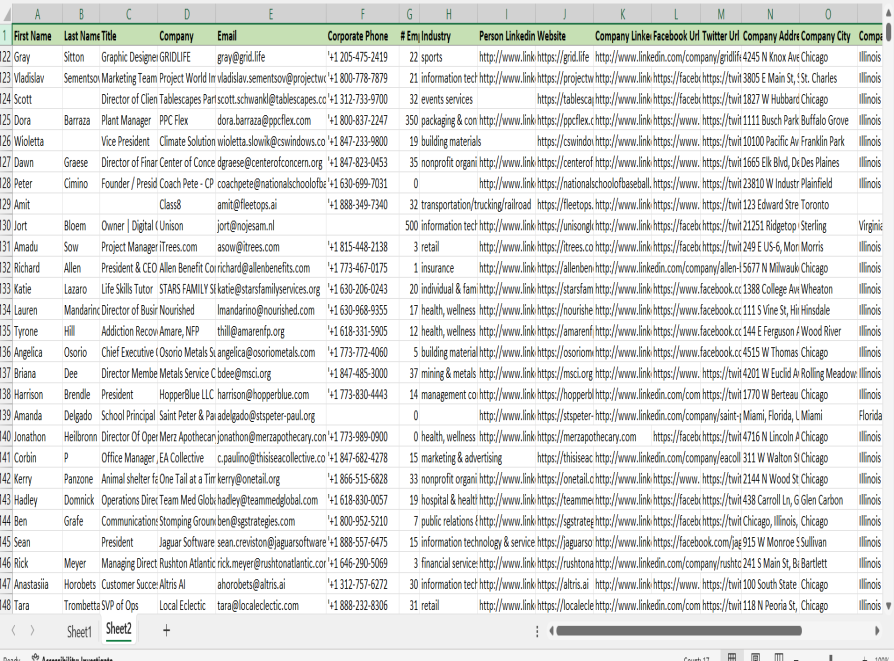Select the first name cell 'Wioletta'
The image size is (894, 661).
pos(37,141)
